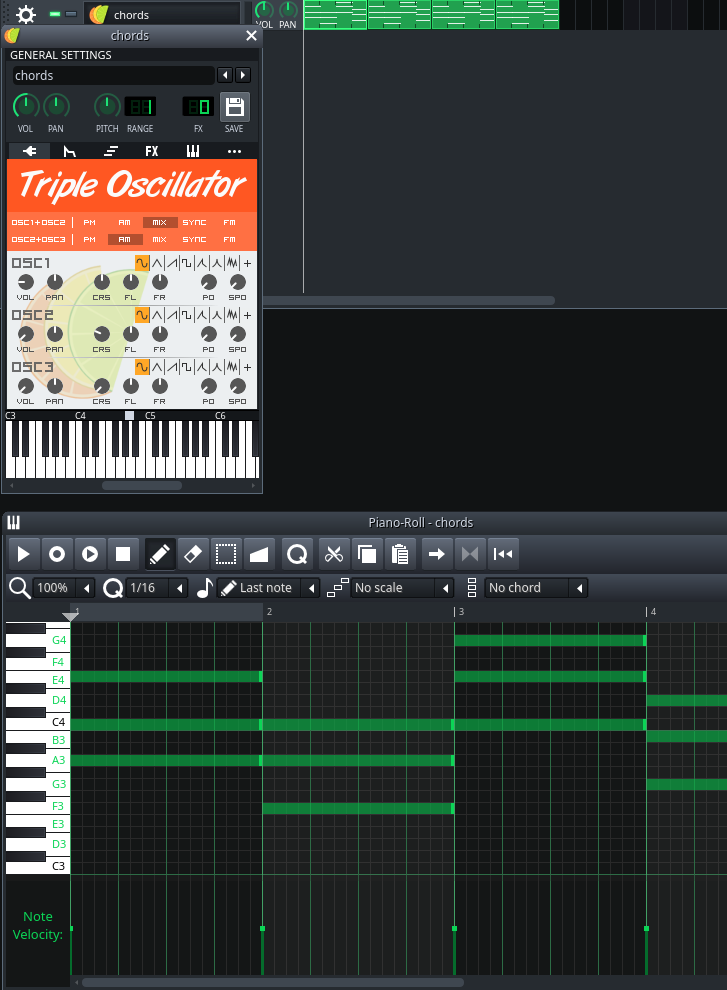Paste notes from clipboard icon
727x990 pixels.
tap(400, 554)
